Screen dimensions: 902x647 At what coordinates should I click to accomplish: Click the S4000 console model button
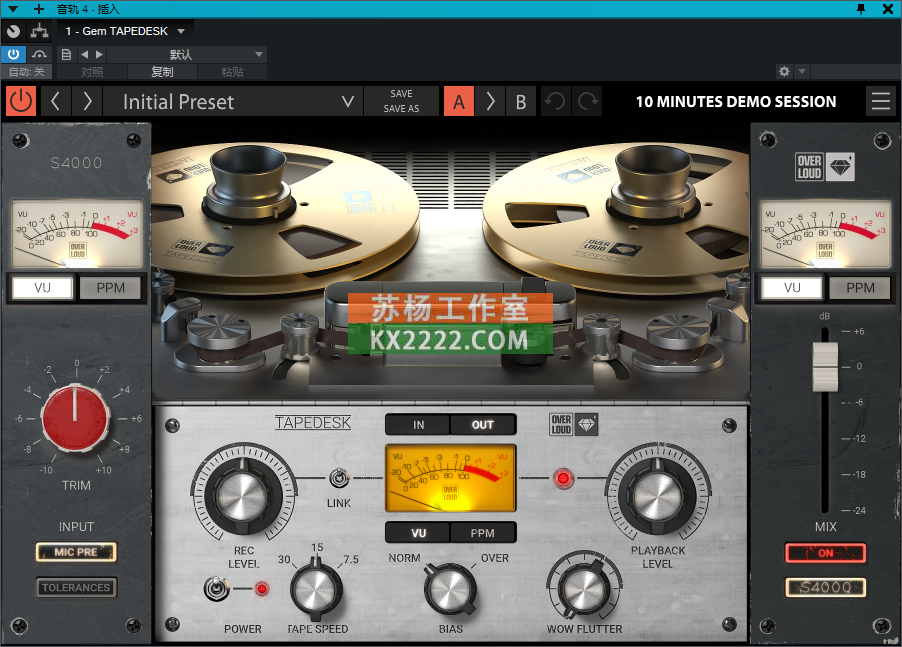825,587
